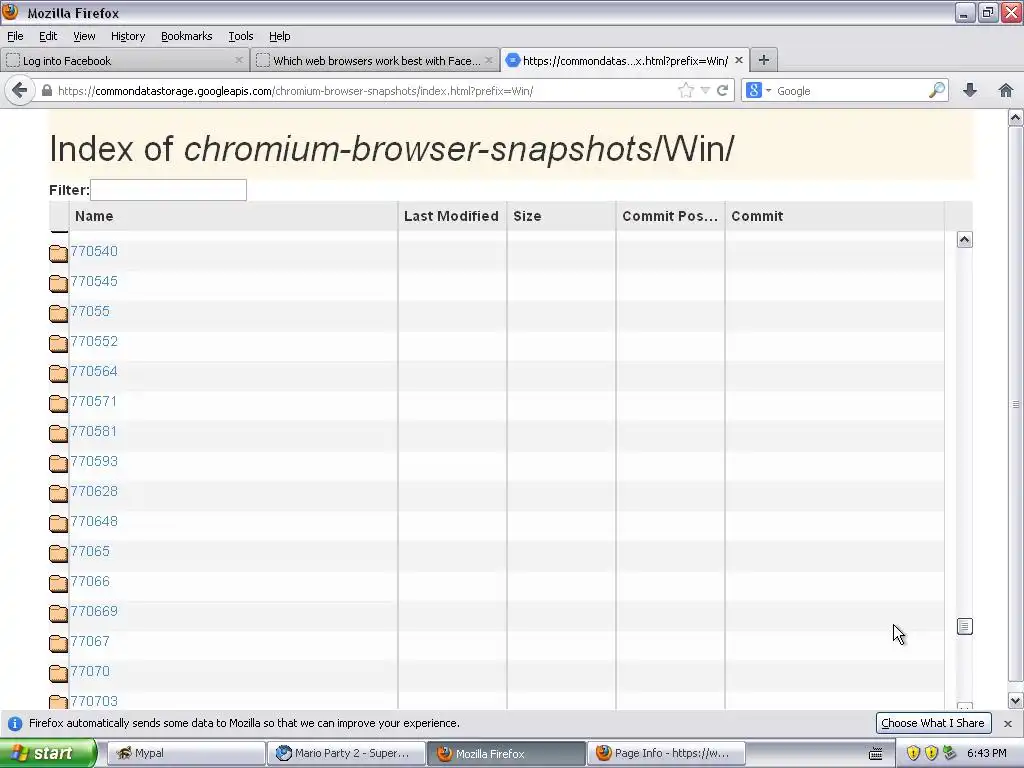1024x768 pixels.
Task: Open folder link 770552
Action: (x=94, y=342)
